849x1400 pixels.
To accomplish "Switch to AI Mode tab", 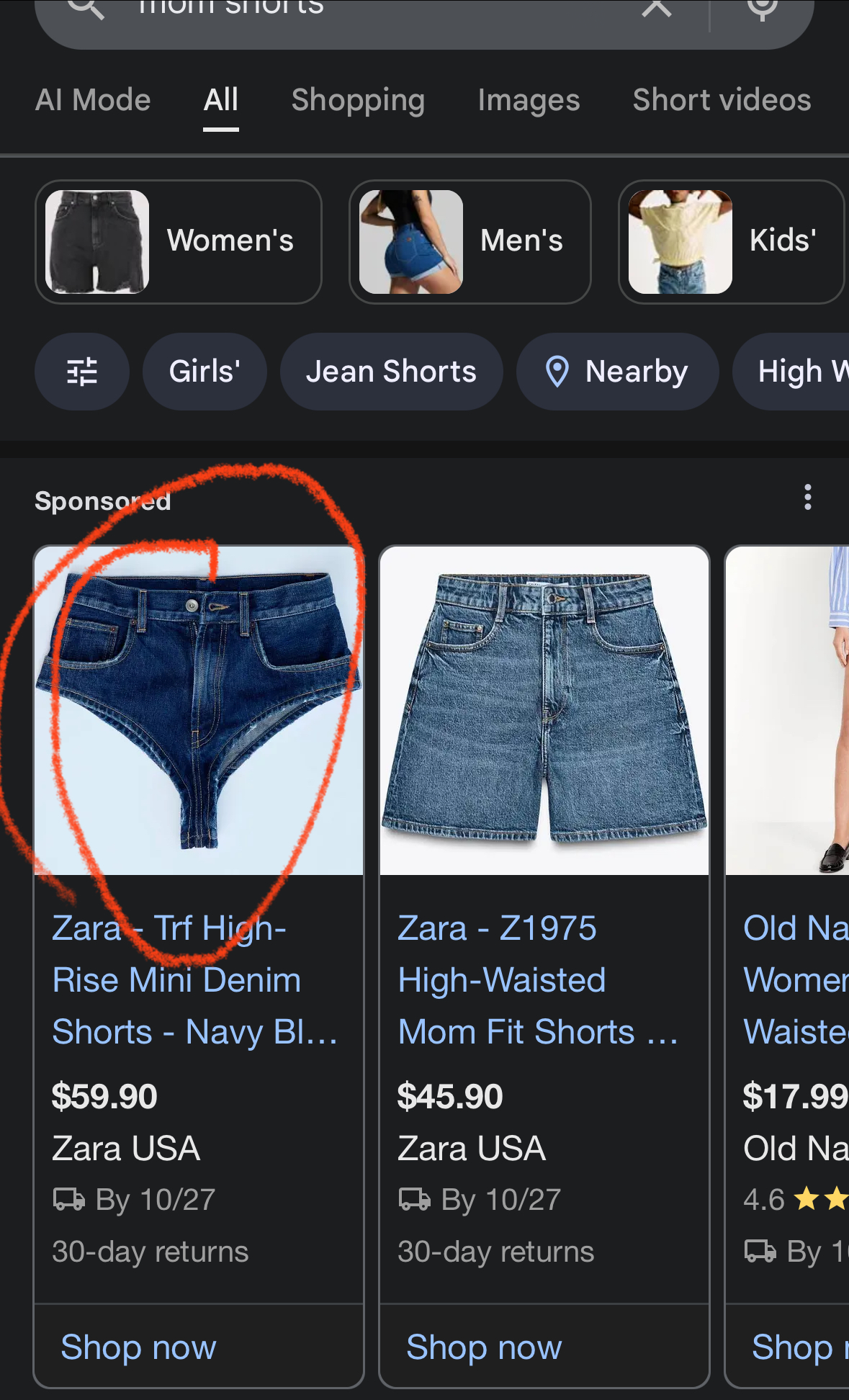I will point(93,100).
